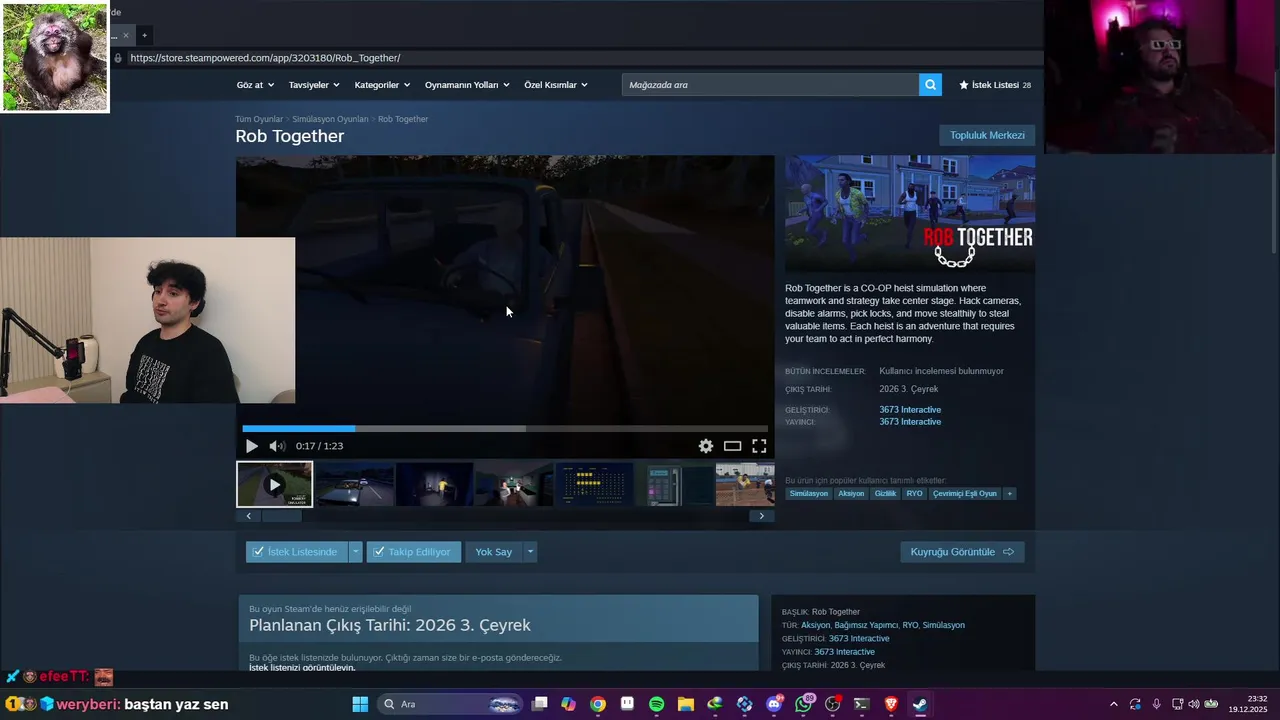Open developer link 3673 Interactive under GELİŞTİRİCİ
This screenshot has width=1280, height=720.
(x=910, y=410)
